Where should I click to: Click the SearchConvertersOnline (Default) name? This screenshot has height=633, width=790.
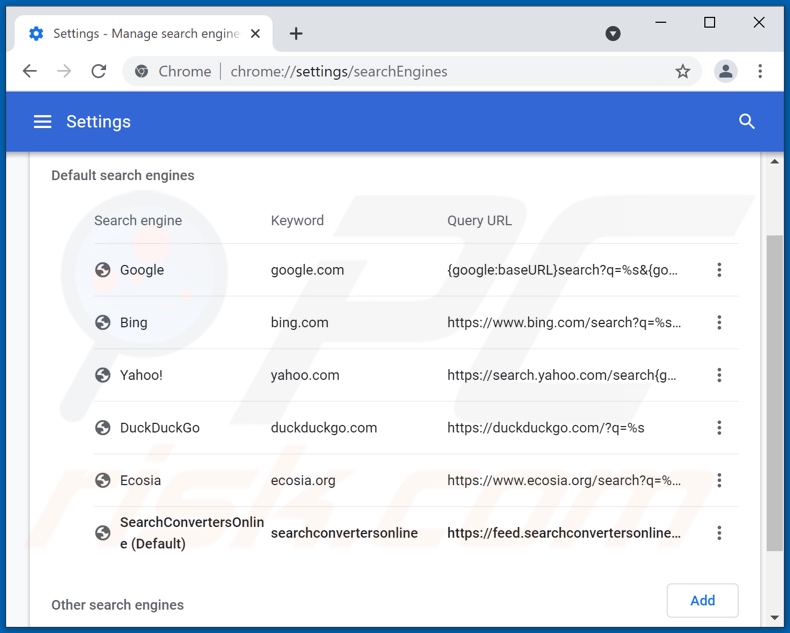click(192, 533)
